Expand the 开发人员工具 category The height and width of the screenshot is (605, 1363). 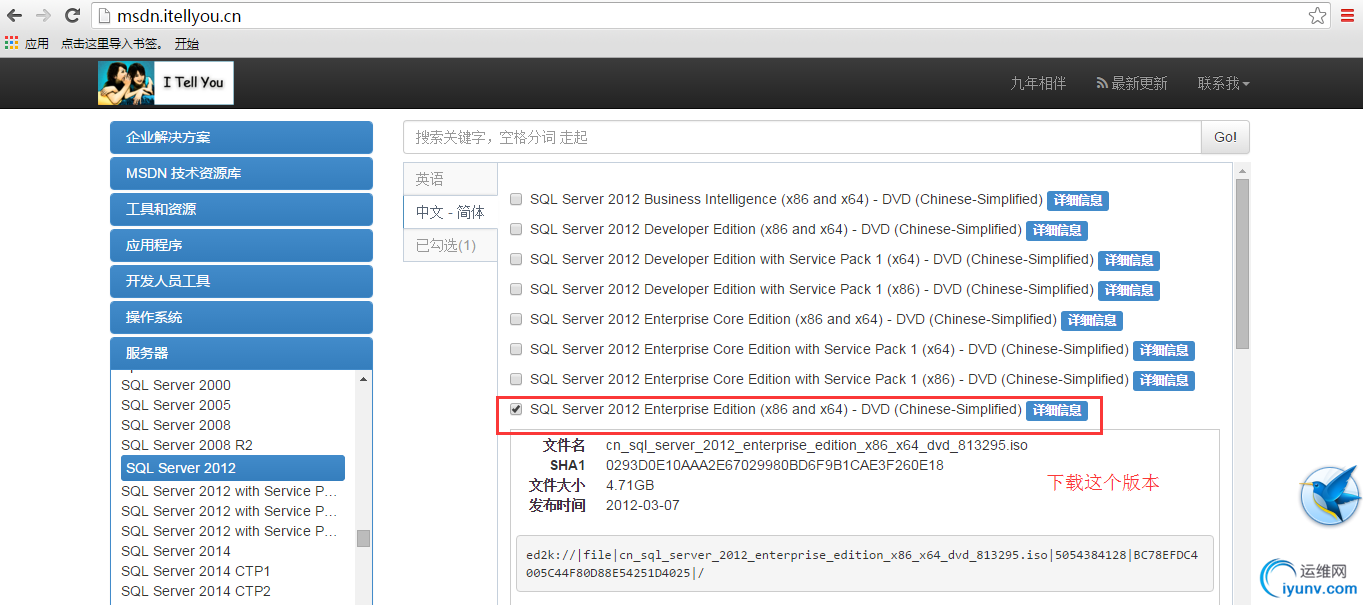[x=241, y=281]
